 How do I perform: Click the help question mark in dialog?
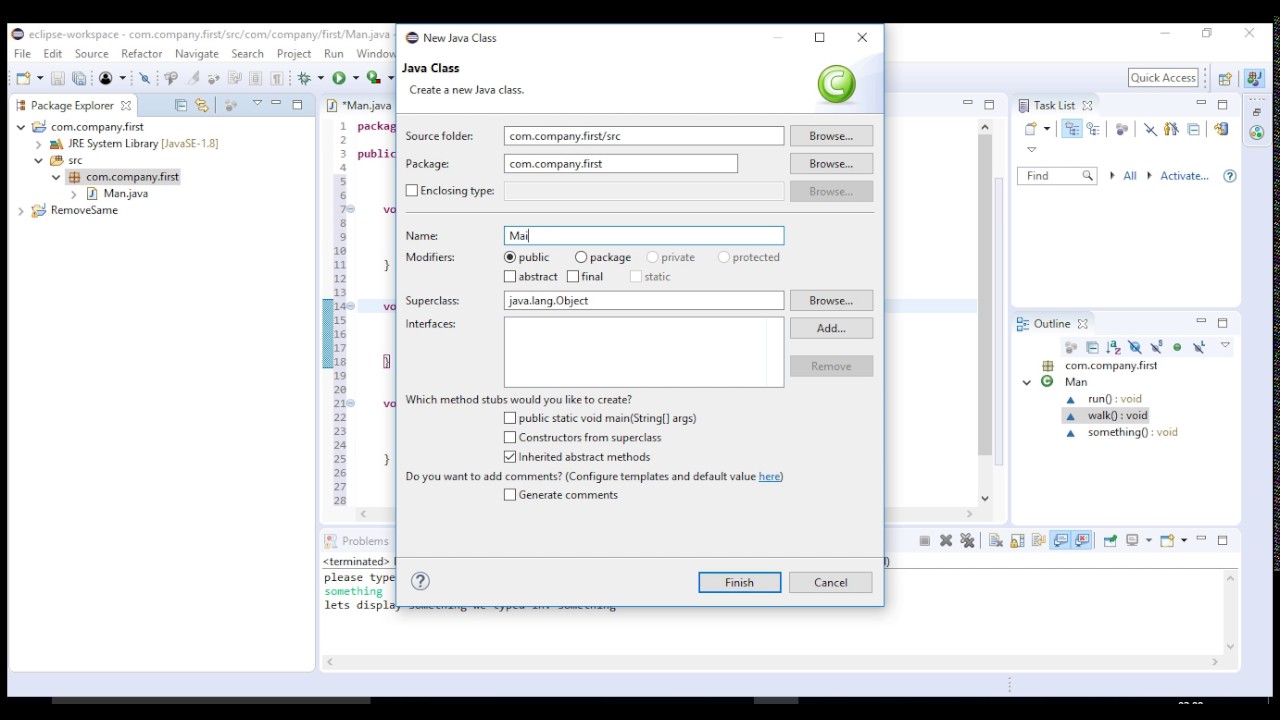coord(421,581)
